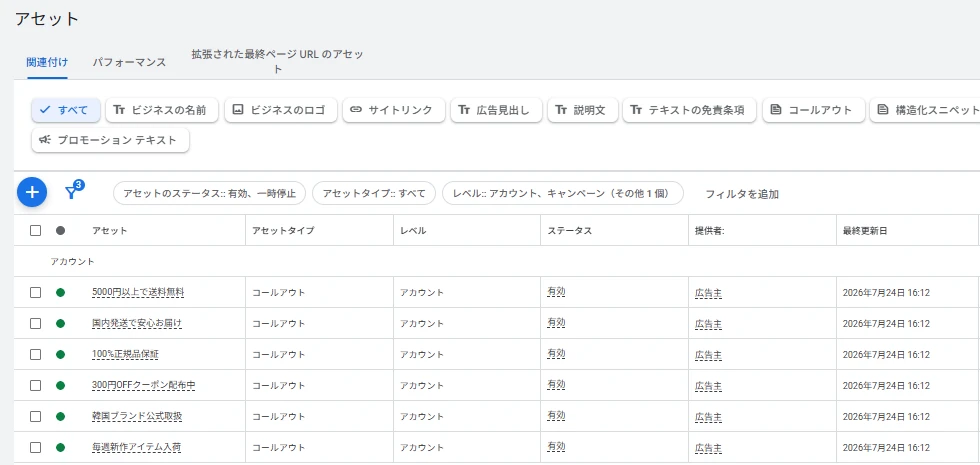Click the status dot icon in table header
The height and width of the screenshot is (465, 980).
pos(60,231)
